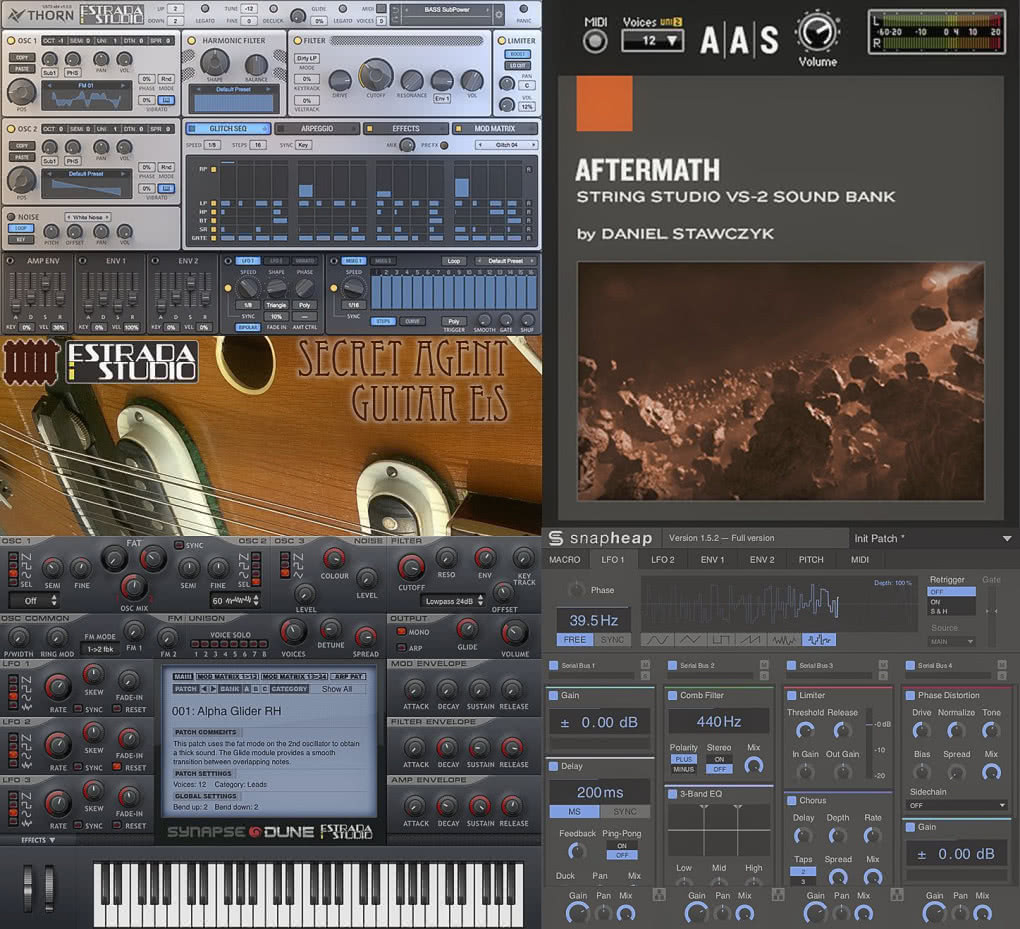Image resolution: width=1020 pixels, height=929 pixels.
Task: Click the Thorn MSEG Loop button
Action: pyautogui.click(x=453, y=261)
